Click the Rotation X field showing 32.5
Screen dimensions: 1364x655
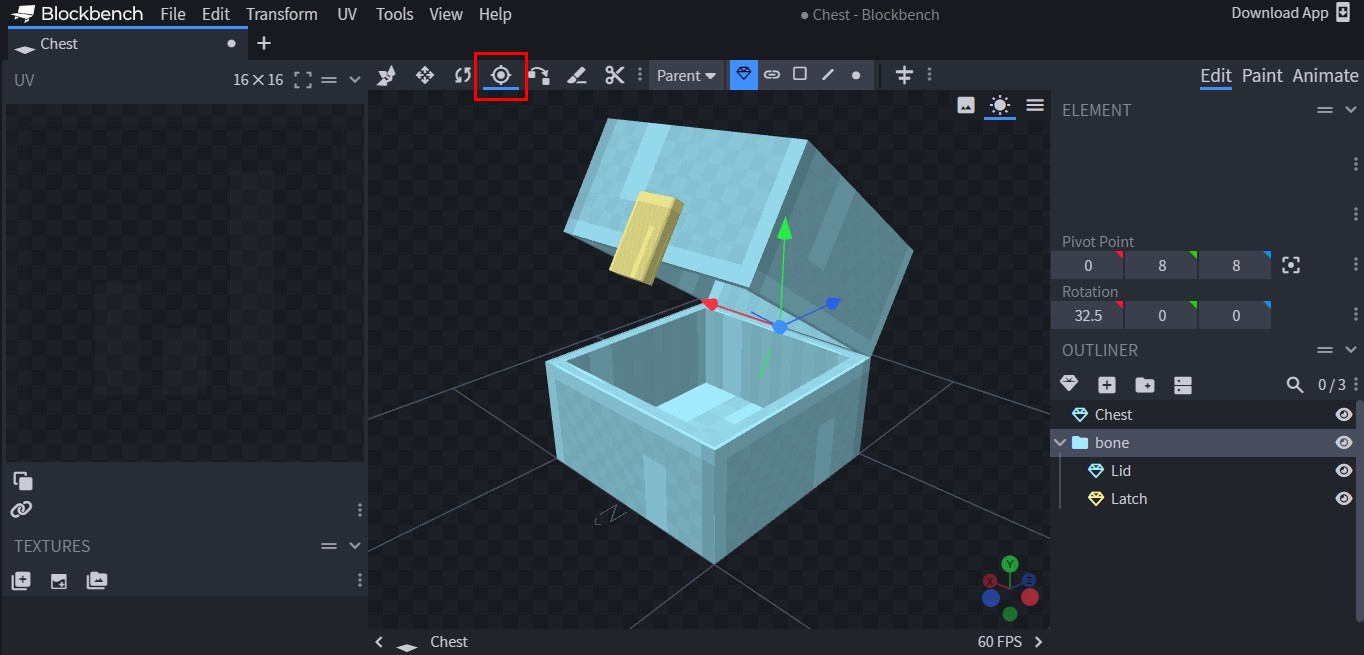point(1087,316)
